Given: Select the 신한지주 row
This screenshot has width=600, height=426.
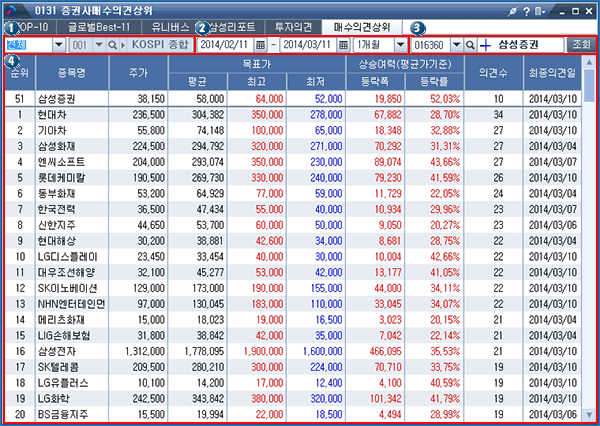Looking at the screenshot, I should pyautogui.click(x=293, y=225).
